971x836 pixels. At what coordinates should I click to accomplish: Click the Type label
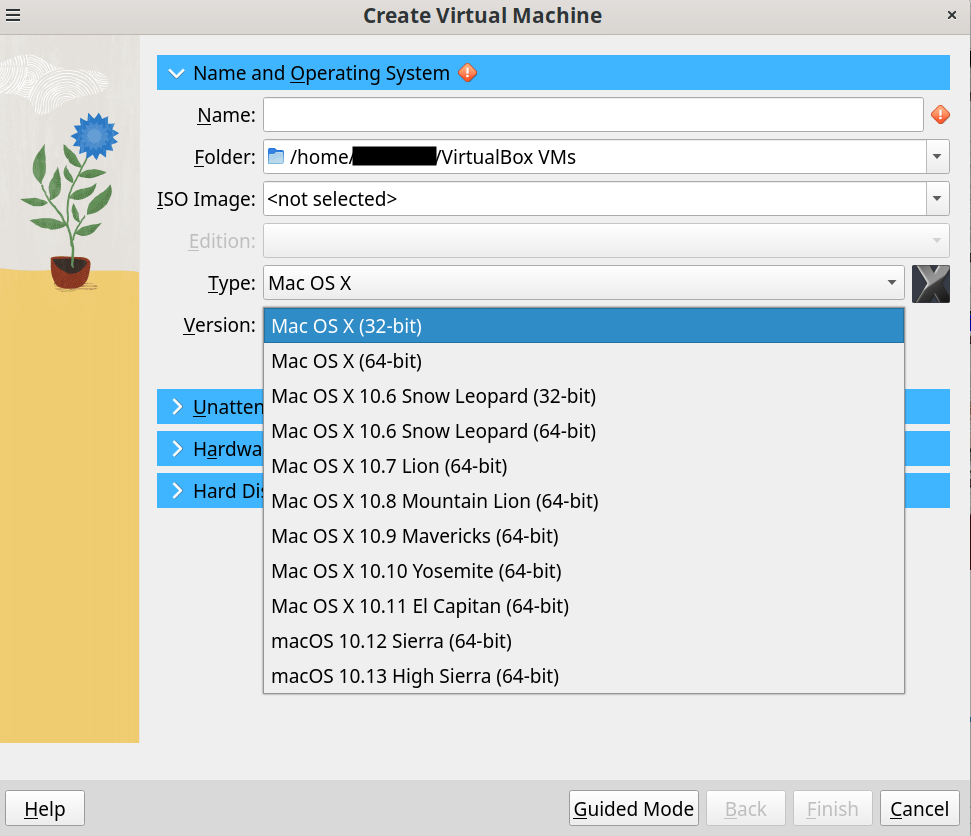tap(232, 283)
